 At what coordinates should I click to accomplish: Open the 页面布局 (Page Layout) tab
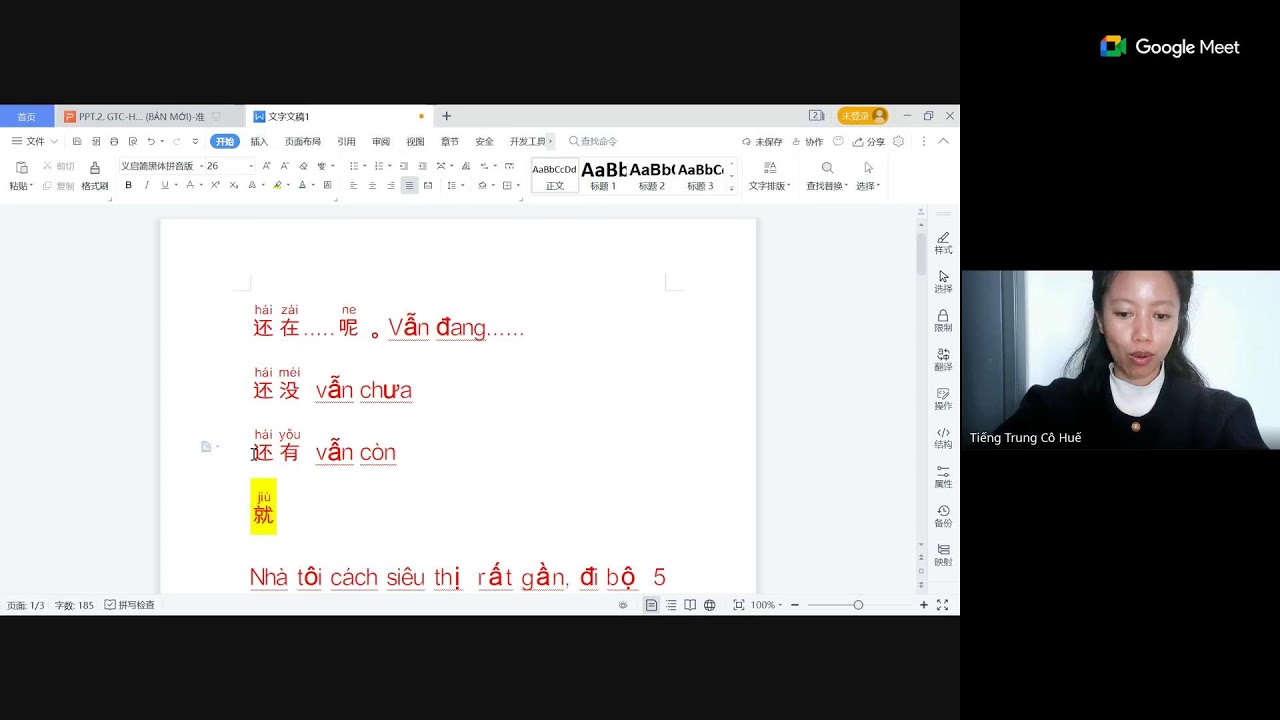pyautogui.click(x=303, y=142)
